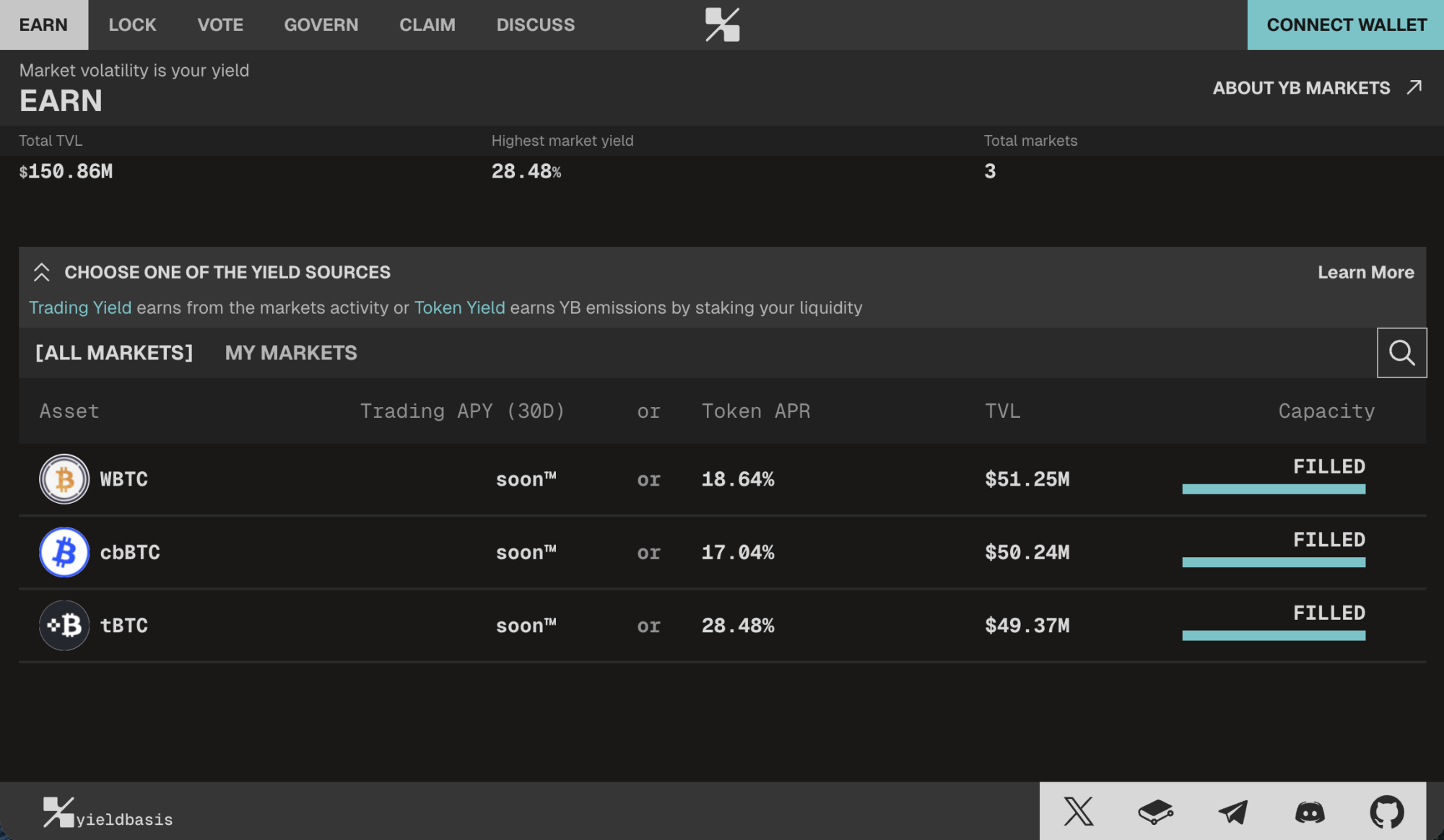Click the cbBTC coin icon

click(64, 552)
